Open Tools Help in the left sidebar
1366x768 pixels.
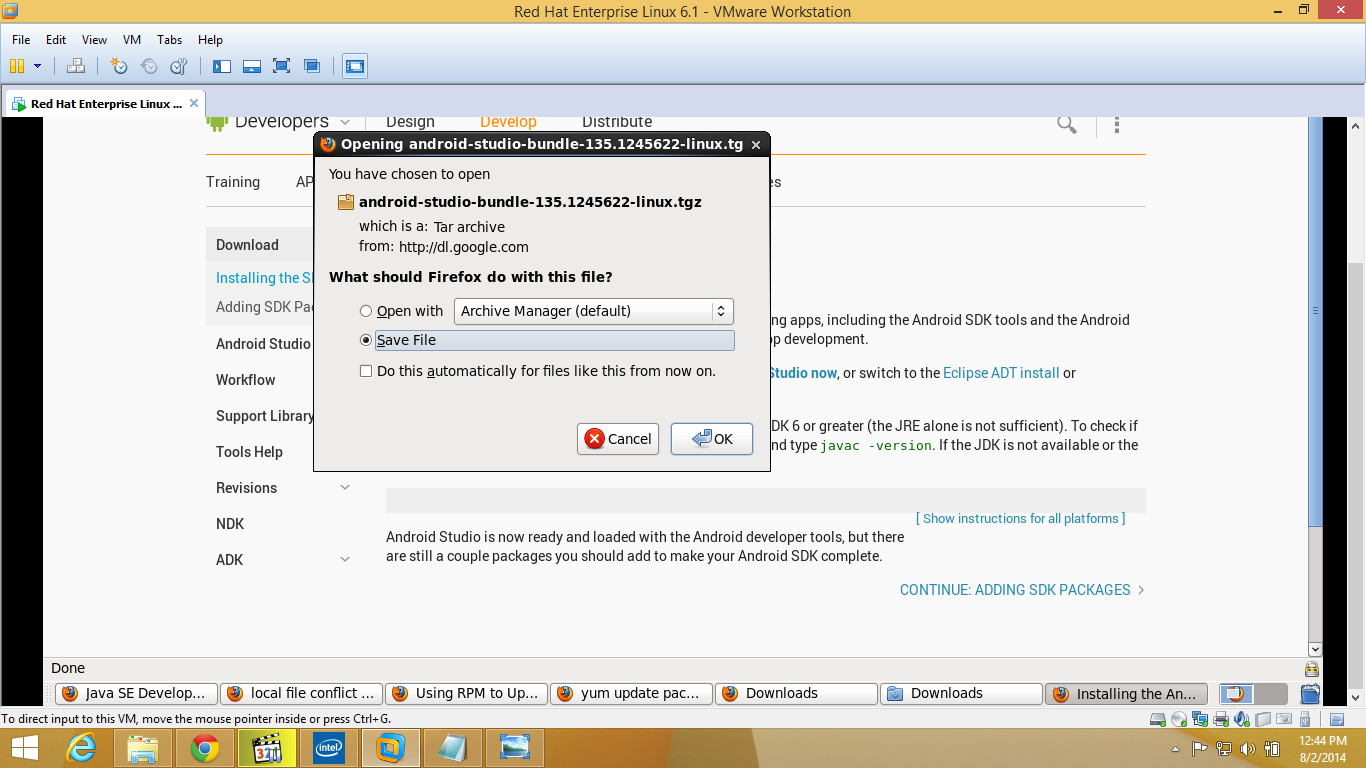click(249, 452)
